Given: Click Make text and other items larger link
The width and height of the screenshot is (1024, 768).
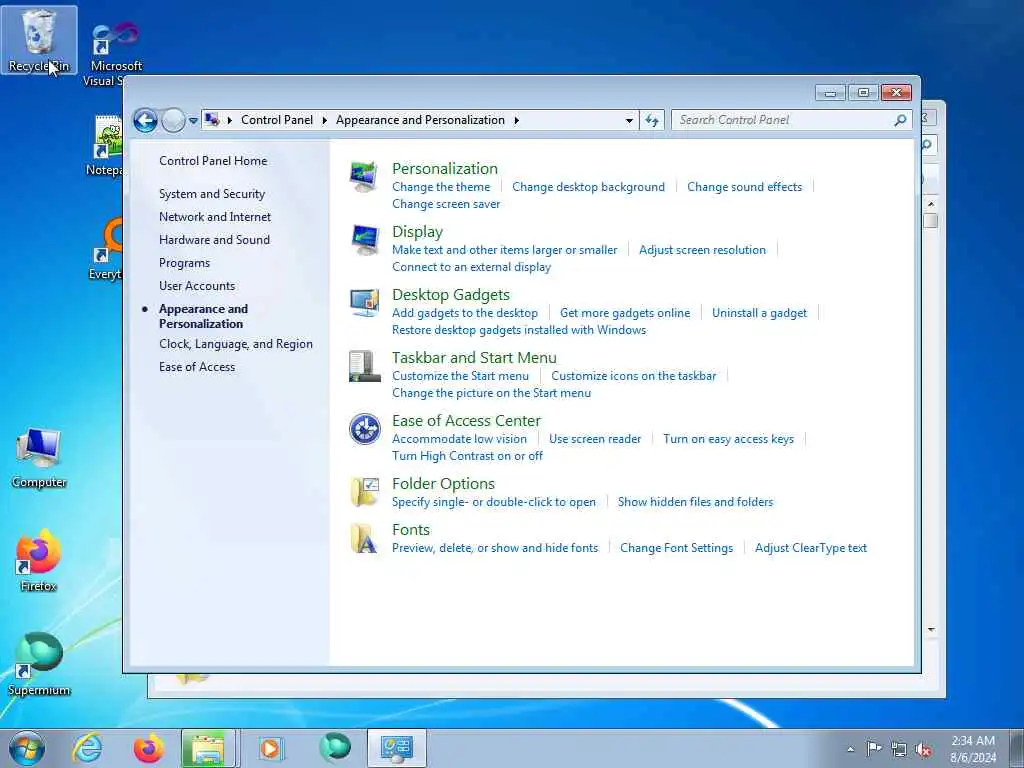Looking at the screenshot, I should pyautogui.click(x=505, y=249).
